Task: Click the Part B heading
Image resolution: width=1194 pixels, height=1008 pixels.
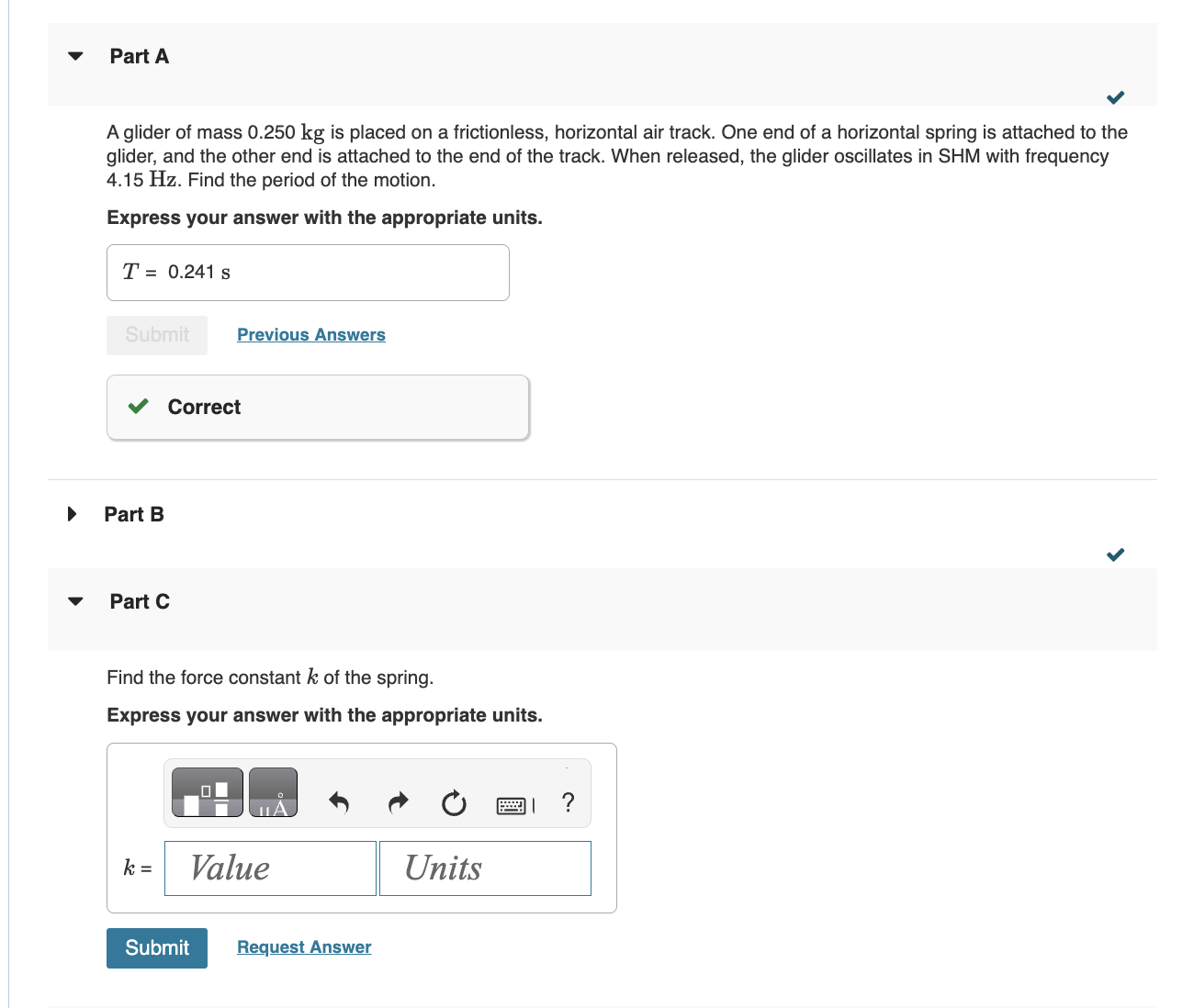Action: (134, 514)
